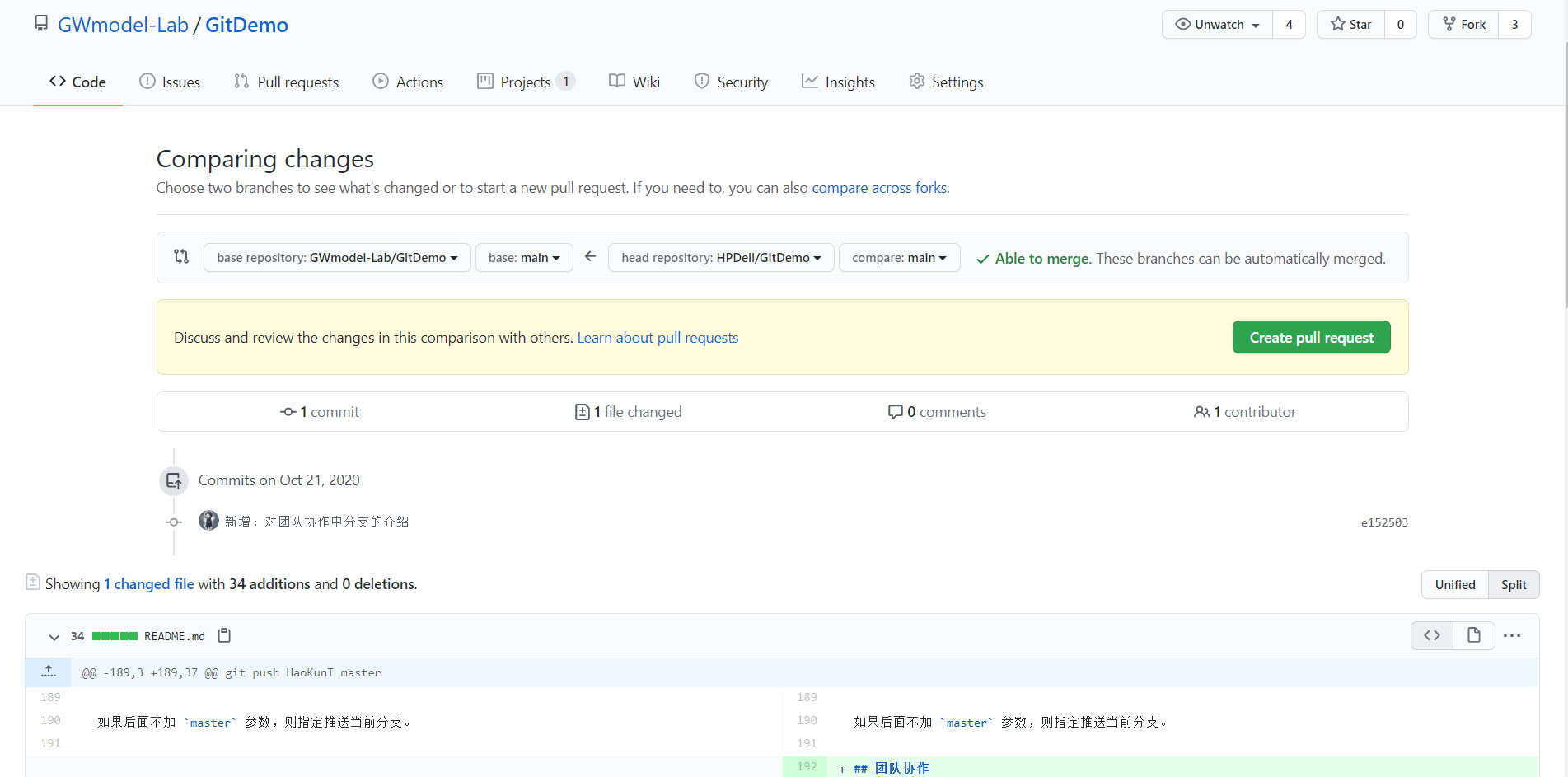Switch to the Actions tab
Viewport: 1568px width, 777px height.
click(x=408, y=82)
